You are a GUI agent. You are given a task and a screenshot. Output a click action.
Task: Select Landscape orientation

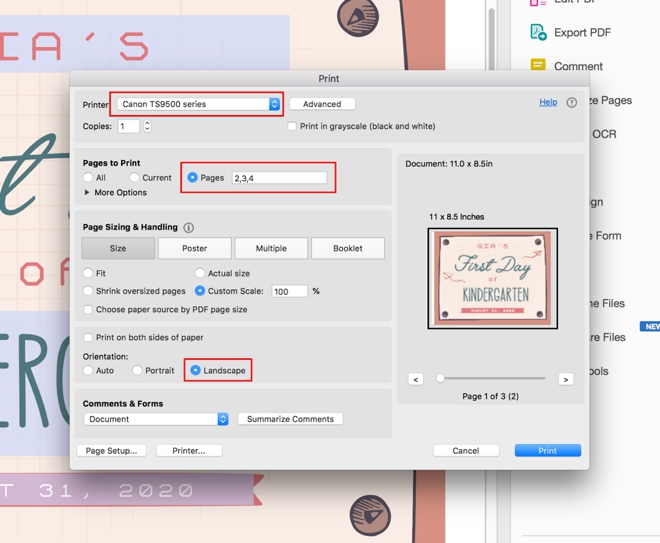195,370
